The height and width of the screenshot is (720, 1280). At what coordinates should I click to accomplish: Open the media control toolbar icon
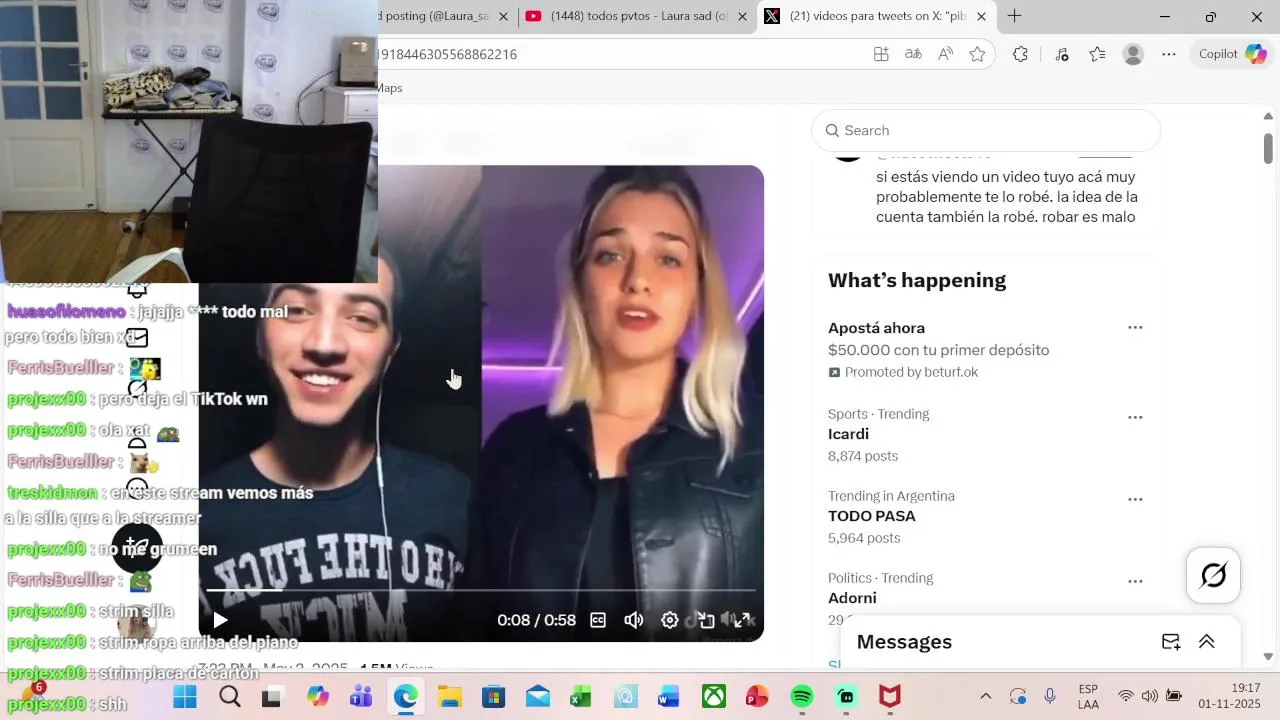(1062, 54)
